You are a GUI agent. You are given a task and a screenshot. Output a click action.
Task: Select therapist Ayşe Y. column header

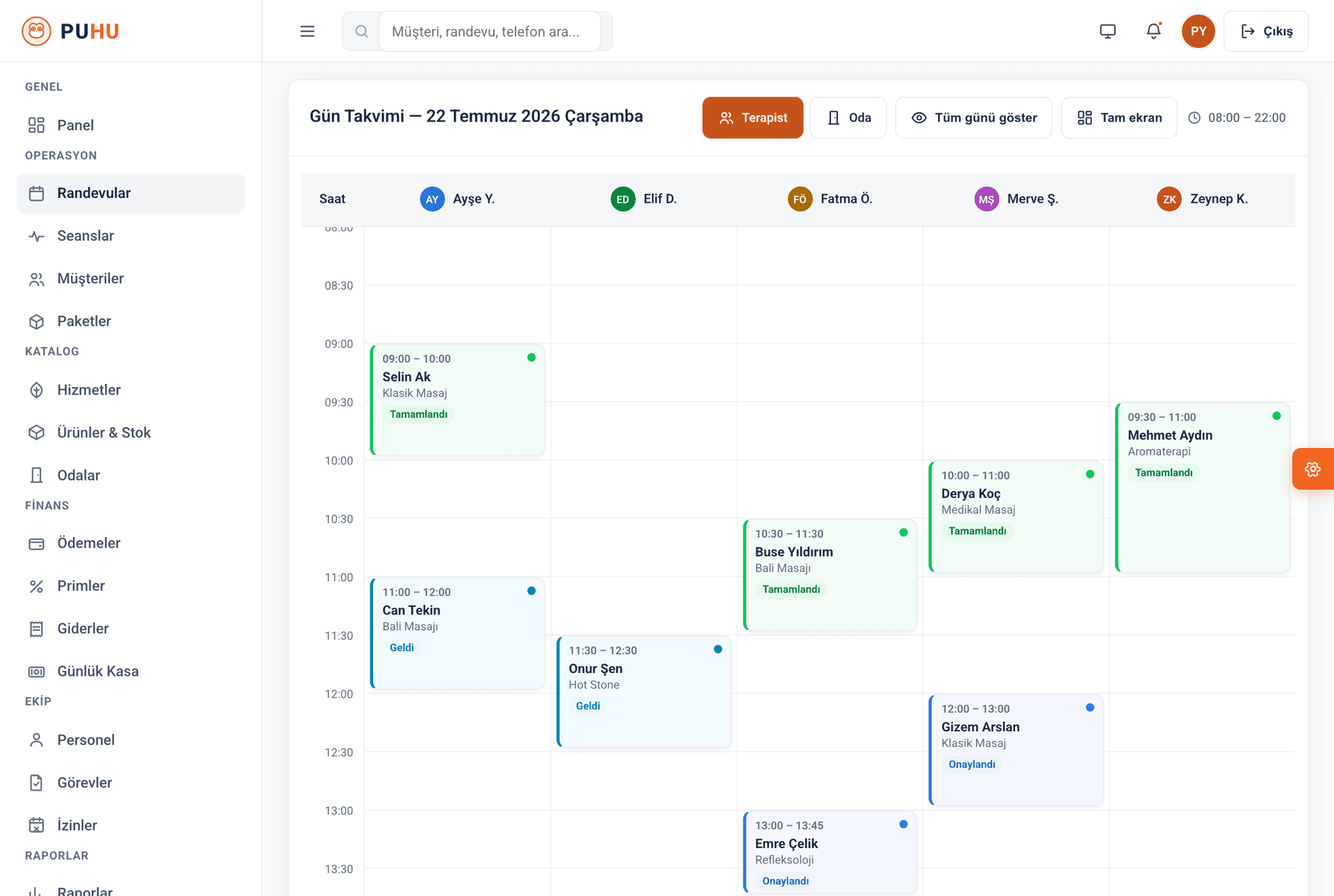[457, 199]
